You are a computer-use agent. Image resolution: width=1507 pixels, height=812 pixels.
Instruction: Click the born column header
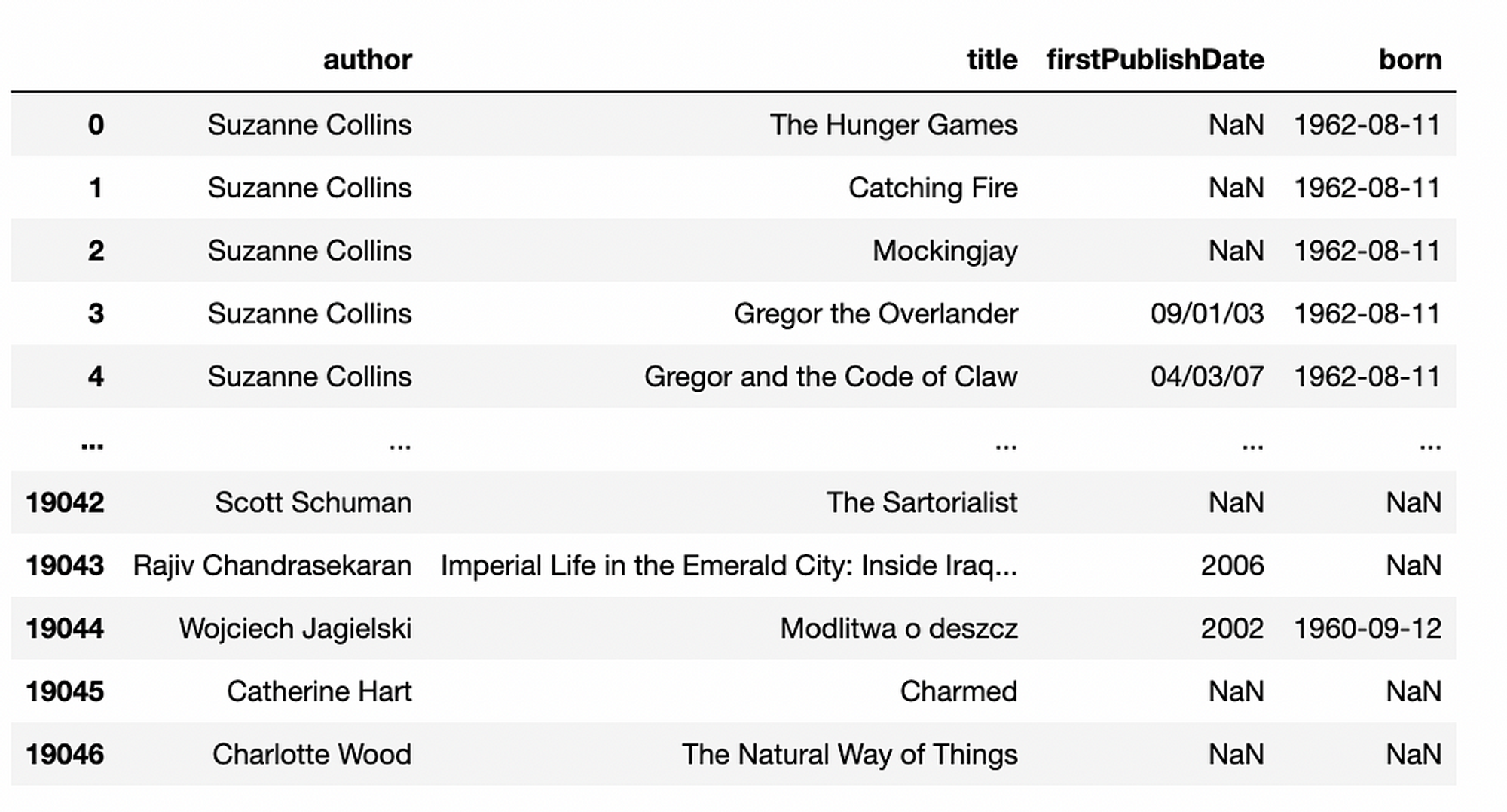coord(1410,60)
